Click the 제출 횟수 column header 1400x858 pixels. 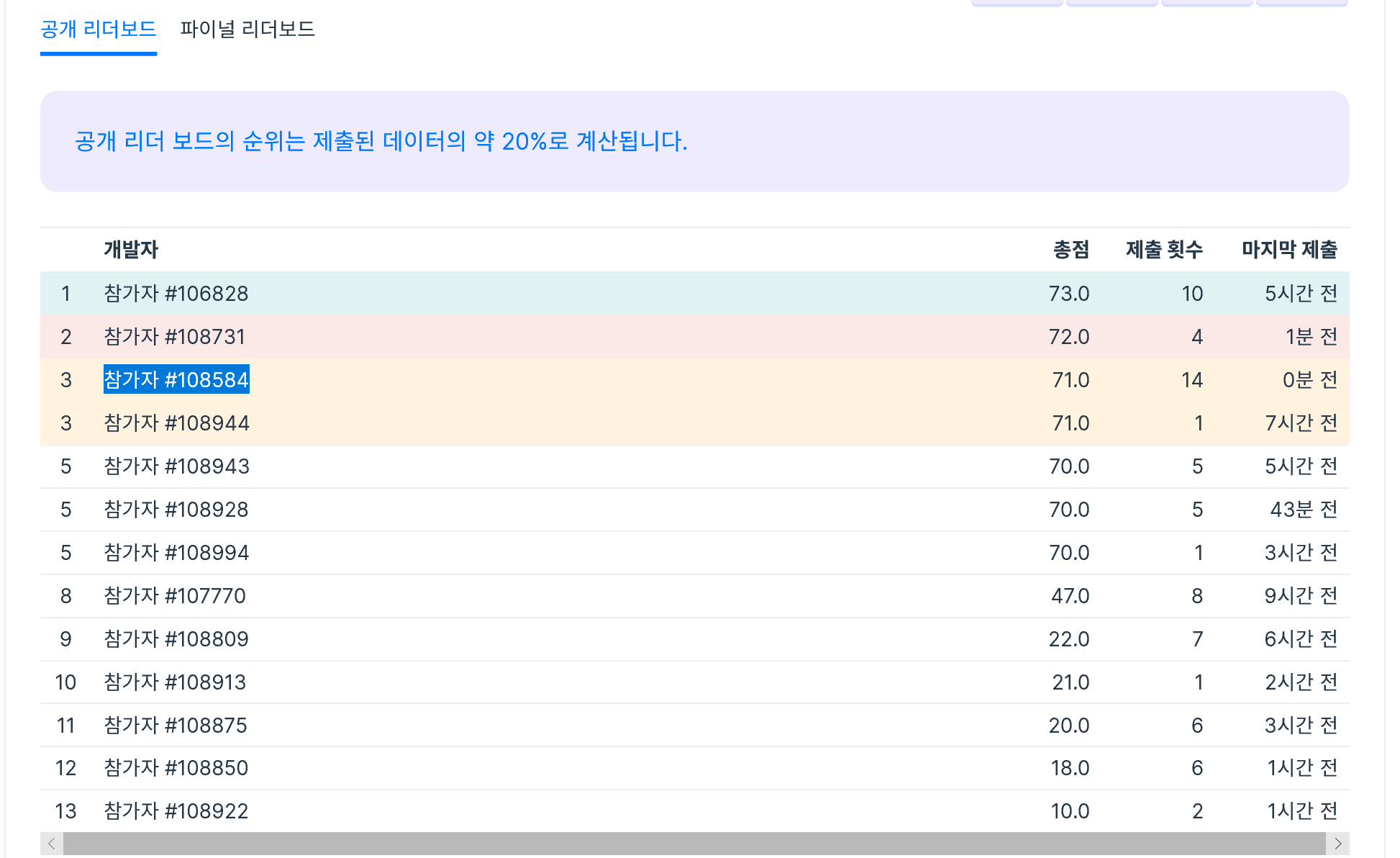click(1163, 250)
